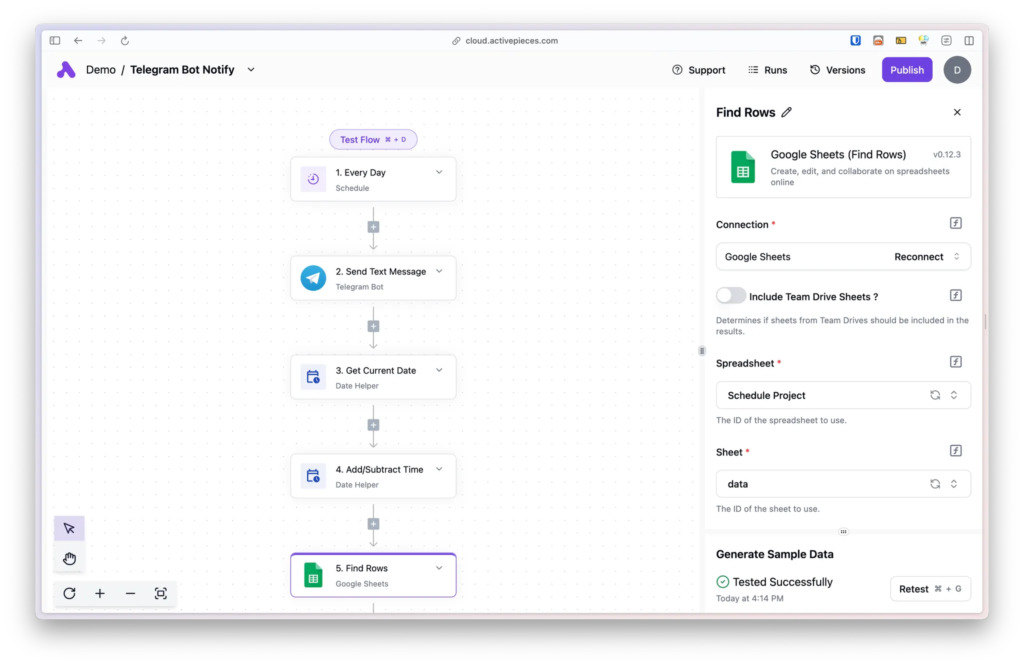The image size is (1024, 666).
Task: Select the pointer selection tool on canvas
Action: [69, 528]
